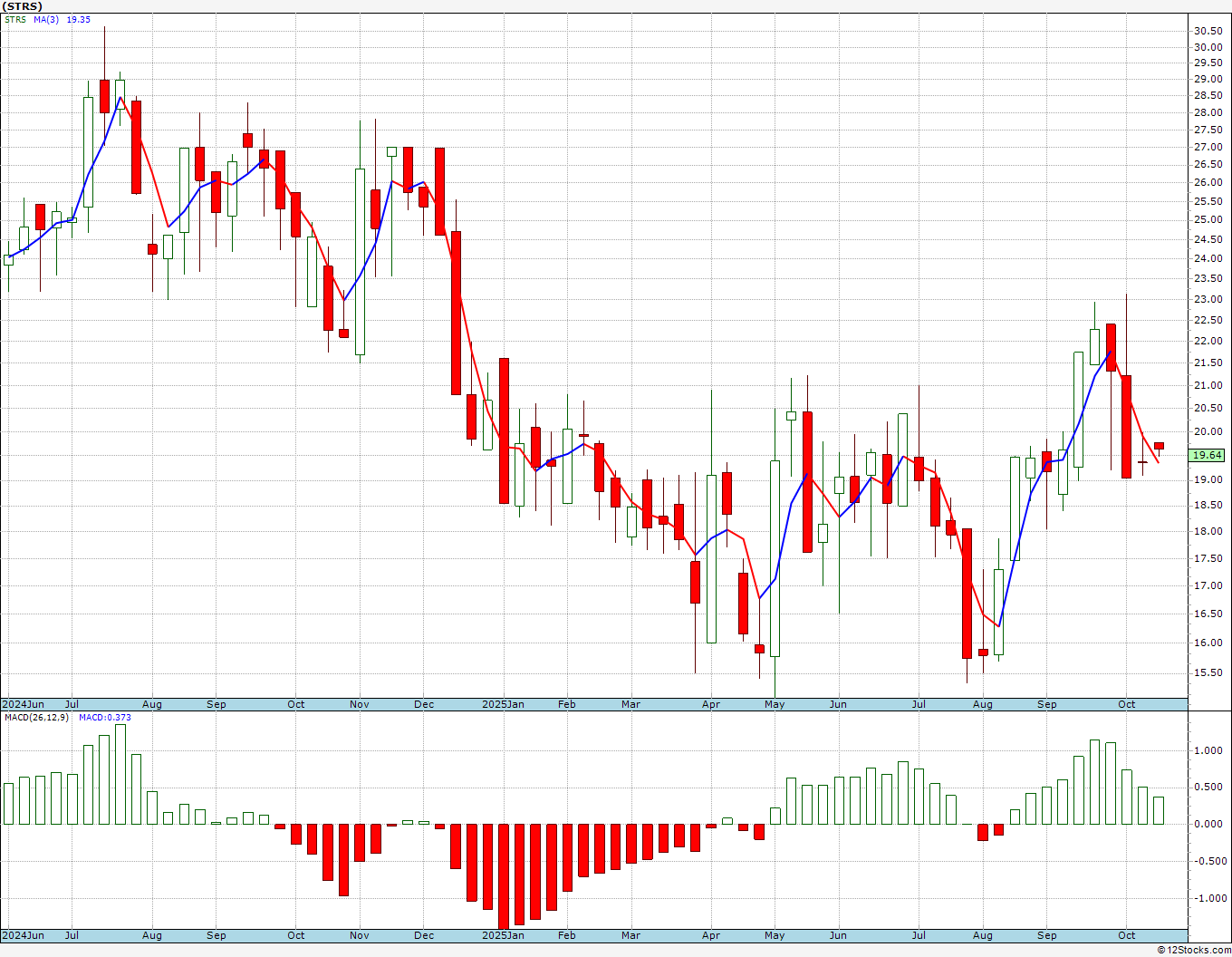Click Dec on the MACD panel date axis
Viewport: 1232px width, 957px height.
coord(424,935)
